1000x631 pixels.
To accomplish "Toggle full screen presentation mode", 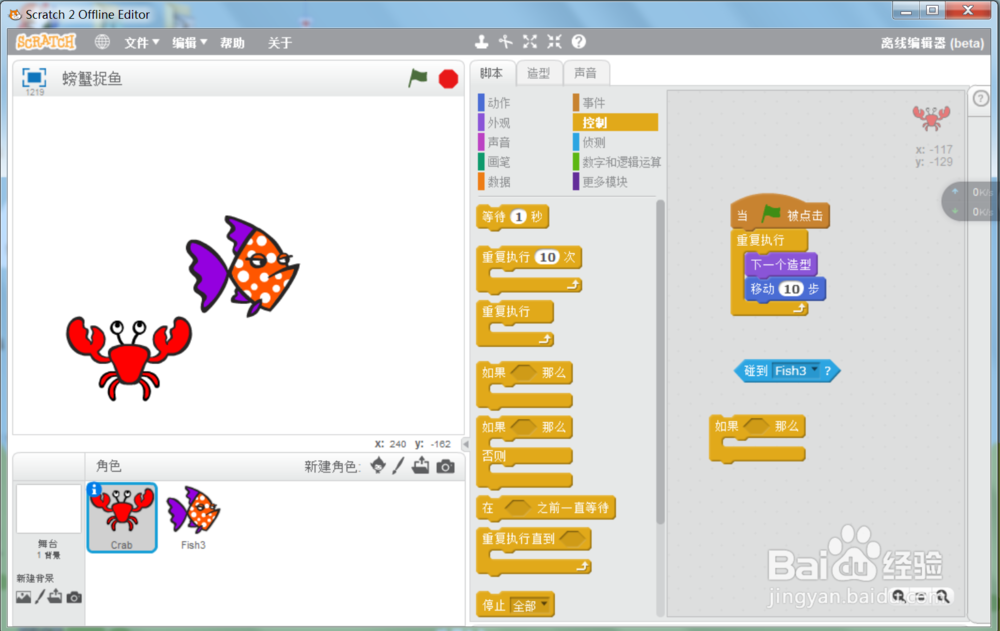I will (x=34, y=78).
